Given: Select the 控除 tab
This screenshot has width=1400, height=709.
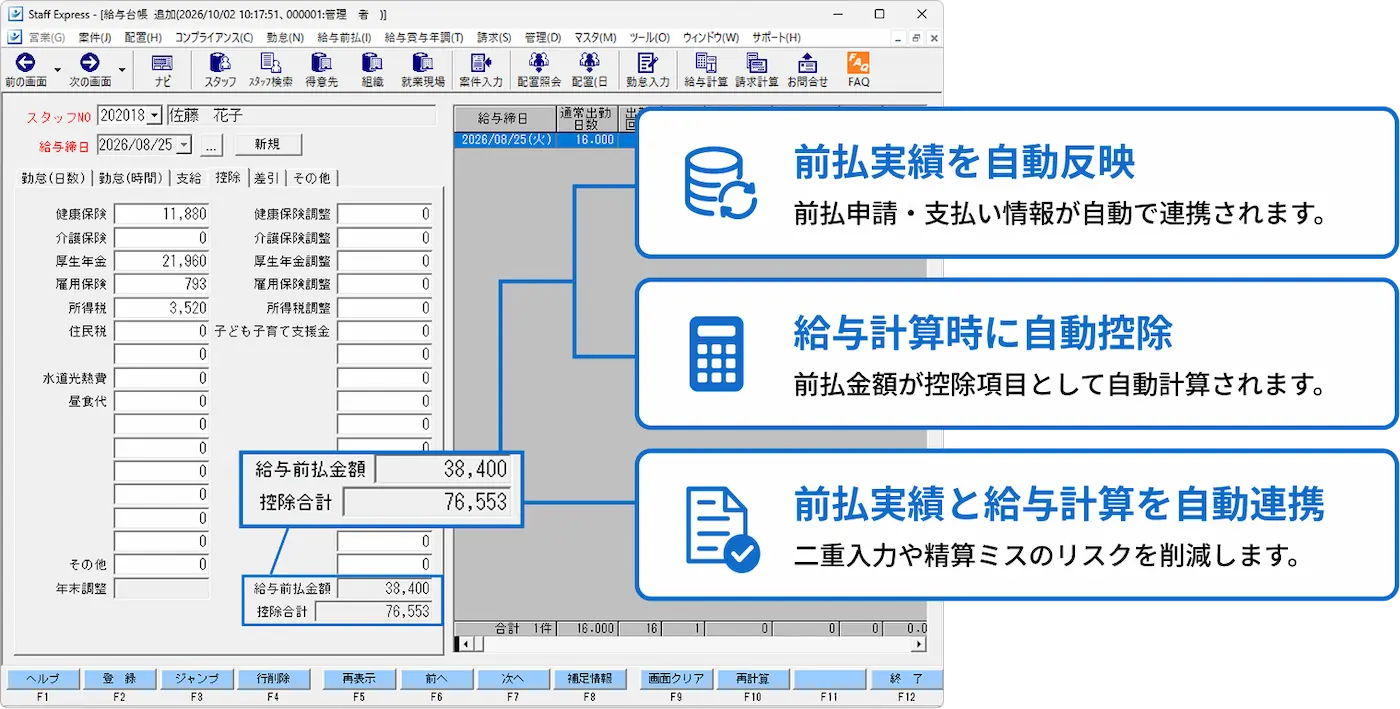Looking at the screenshot, I should (228, 177).
